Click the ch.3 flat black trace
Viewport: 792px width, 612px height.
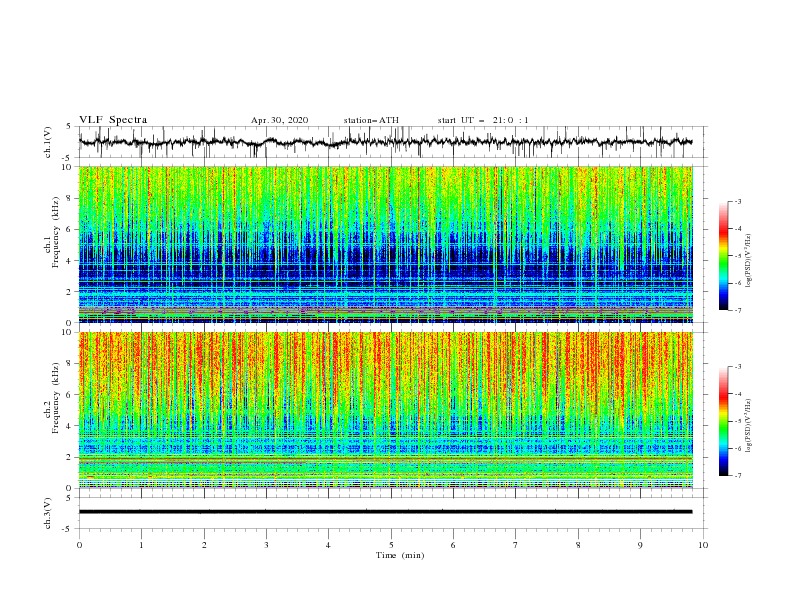[385, 512]
